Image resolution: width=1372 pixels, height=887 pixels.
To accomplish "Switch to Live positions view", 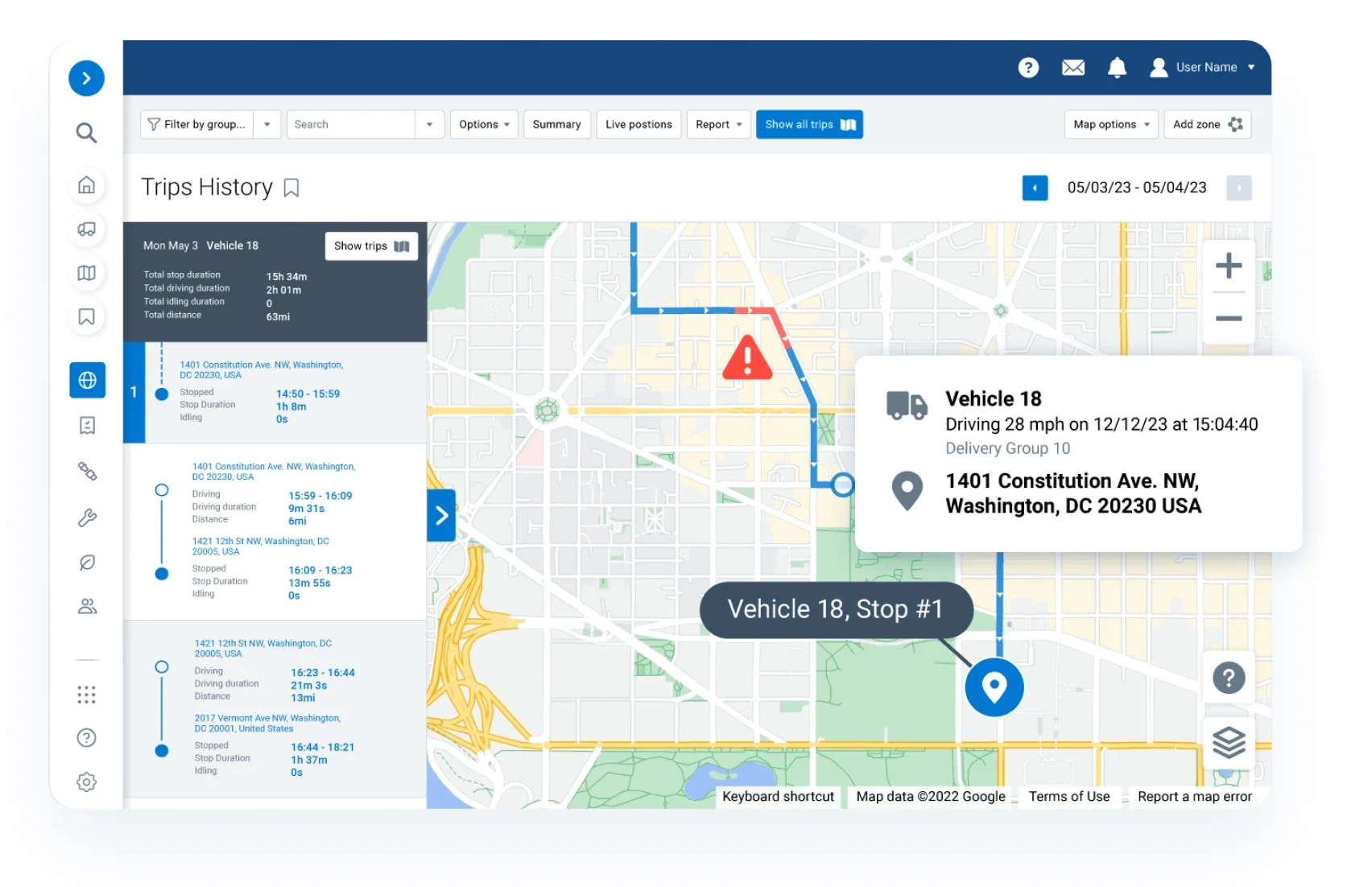I will 638,125.
